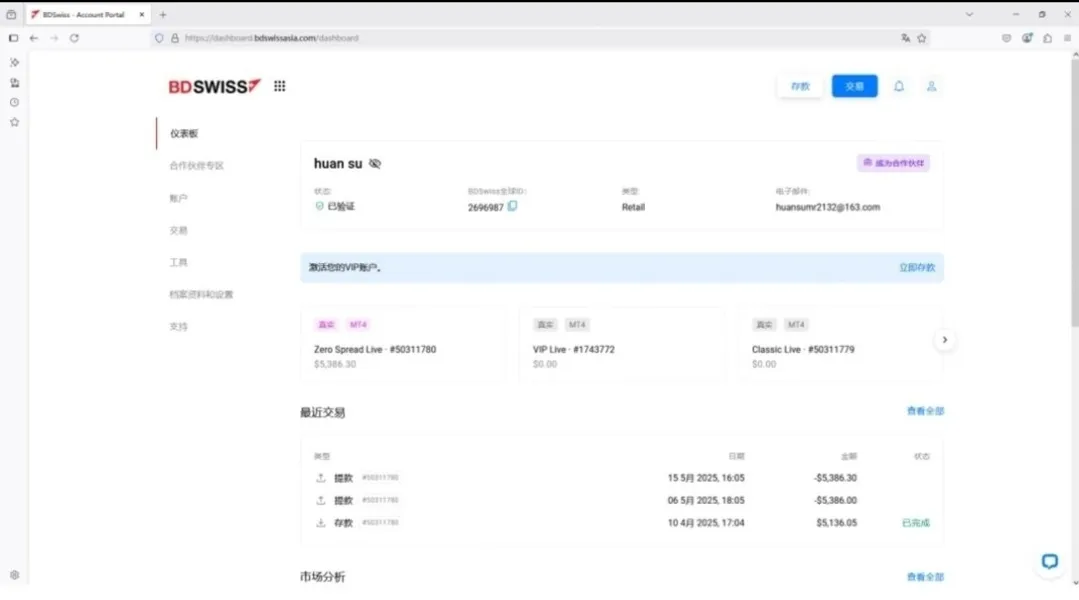Viewport: 1079px width, 600px height.
Task: Click the 存款 button in header
Action: coord(800,86)
